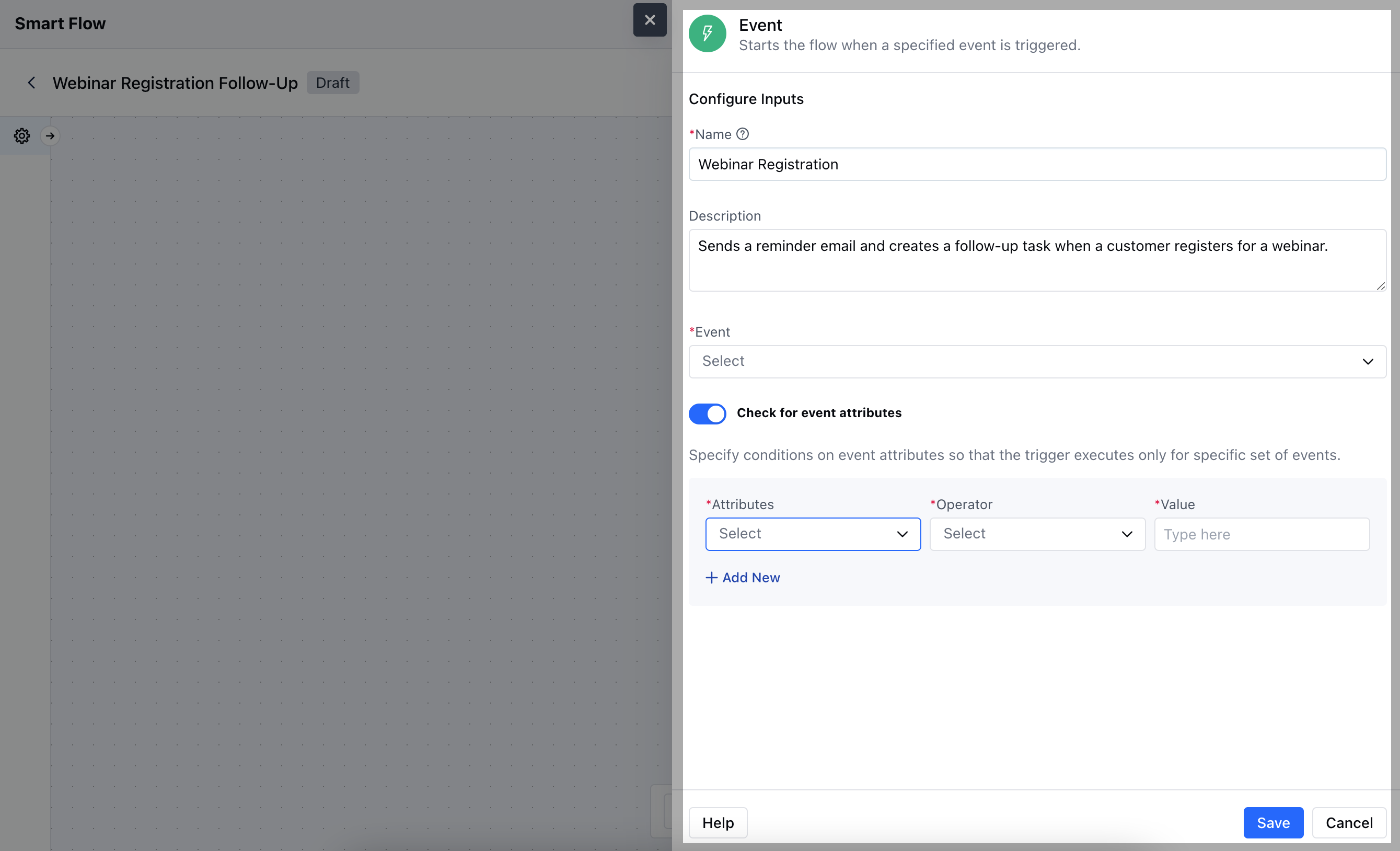Click the arrow expand sidebar icon
This screenshot has height=851, width=1400.
pos(50,136)
